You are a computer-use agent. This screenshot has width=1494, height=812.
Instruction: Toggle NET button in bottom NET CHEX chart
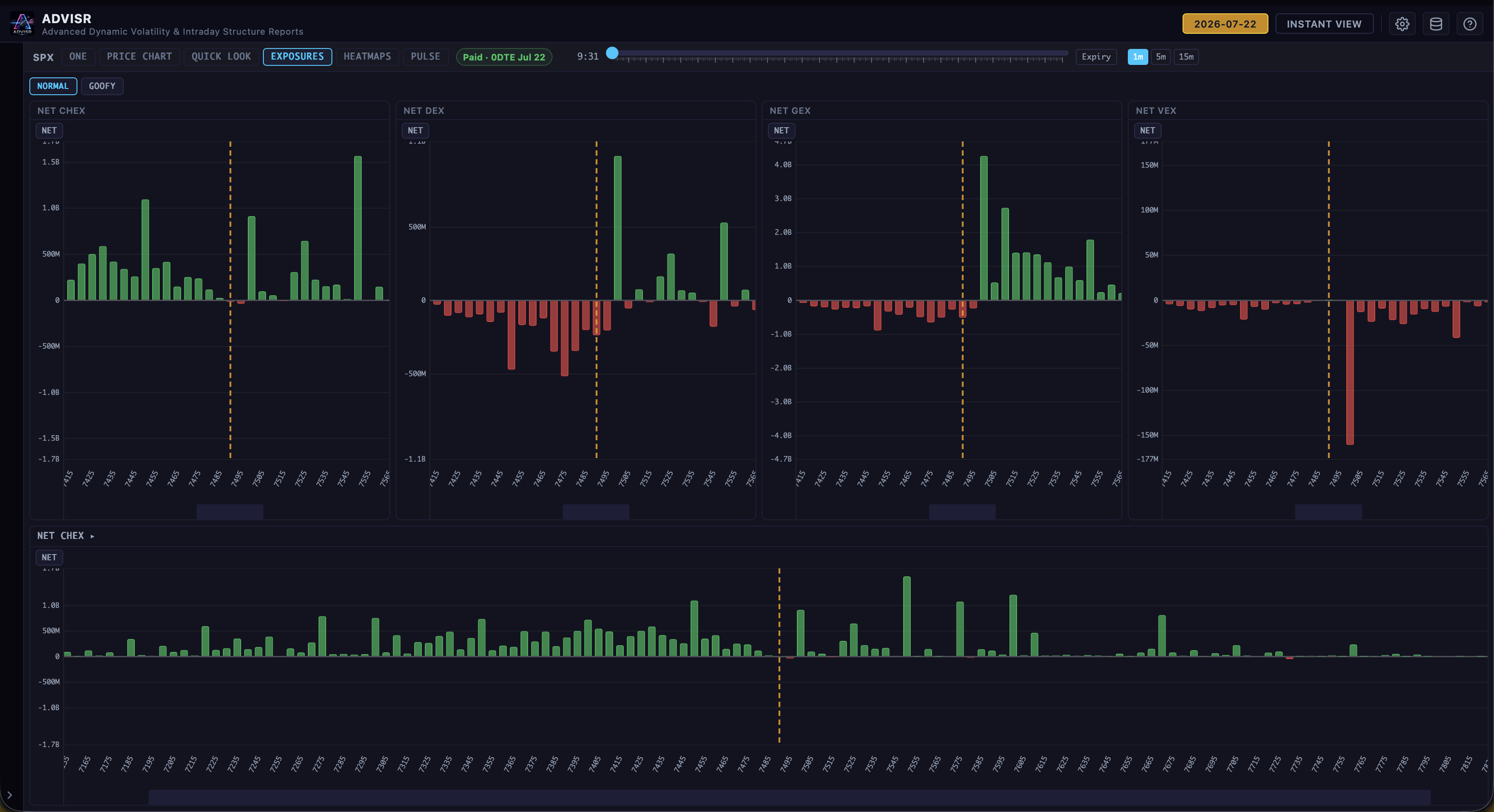point(49,557)
